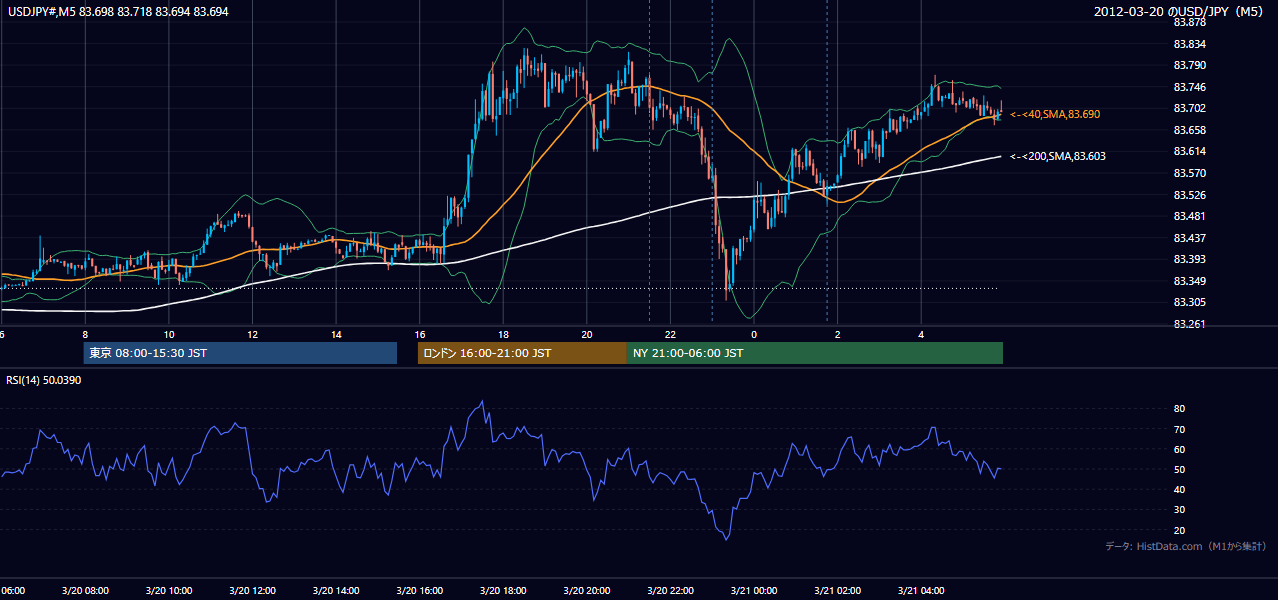This screenshot has height=600, width=1278.
Task: Click price axis value 83.481
Action: coord(1189,216)
